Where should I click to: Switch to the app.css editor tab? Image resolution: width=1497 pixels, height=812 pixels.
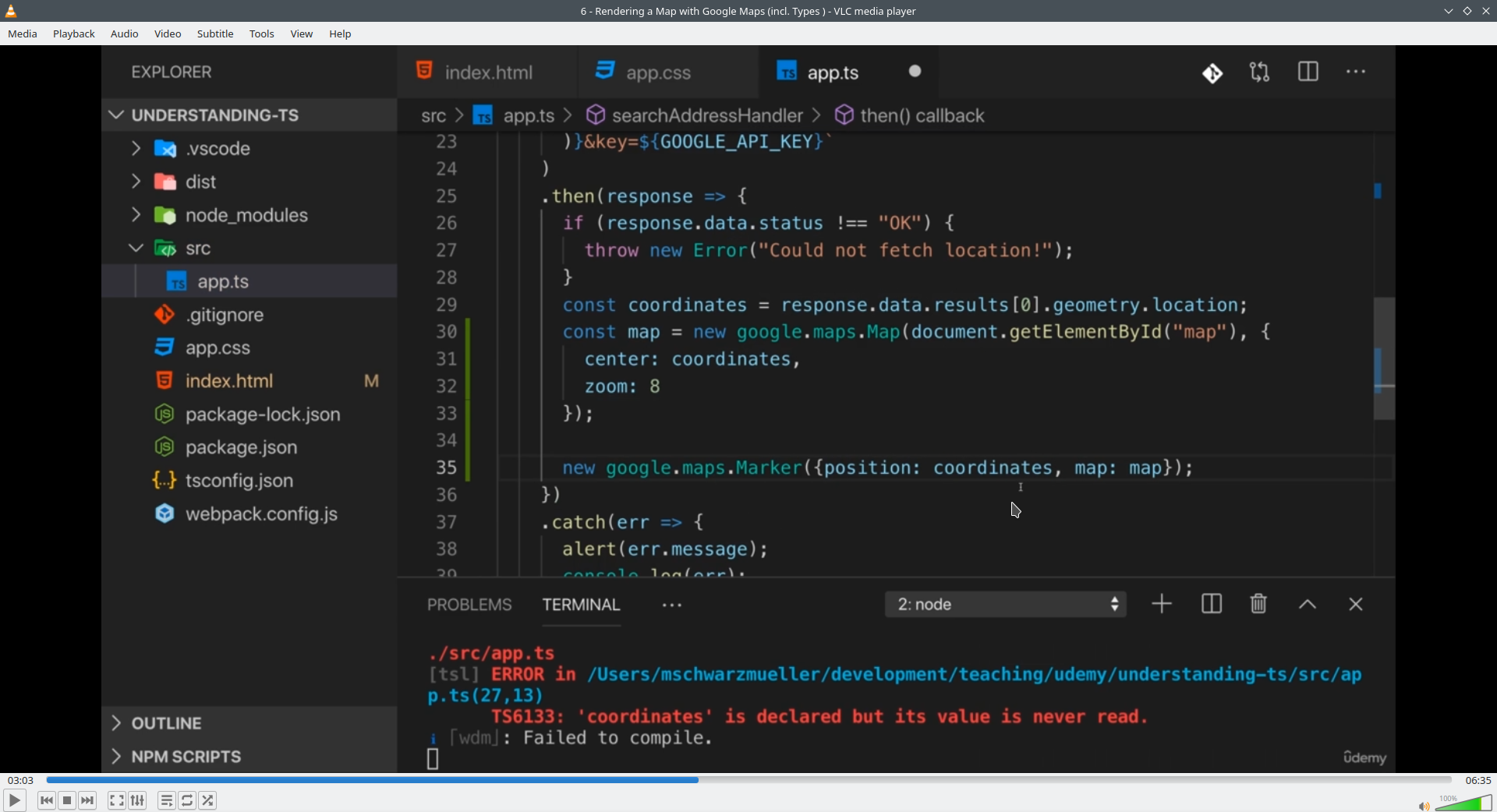click(668, 72)
